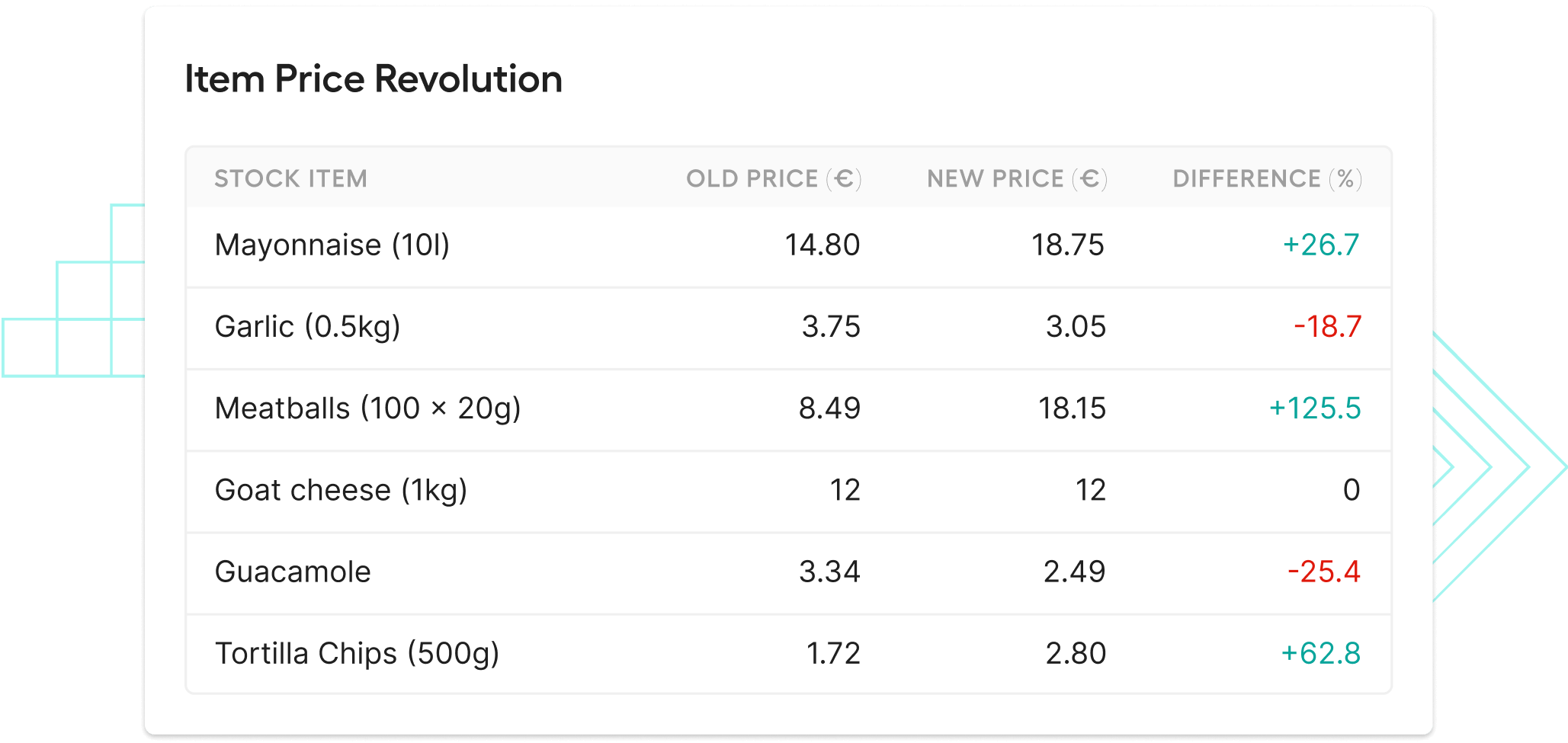Select the Mayonnaise (10l) row
This screenshot has height=743, width=1568.
332,245
